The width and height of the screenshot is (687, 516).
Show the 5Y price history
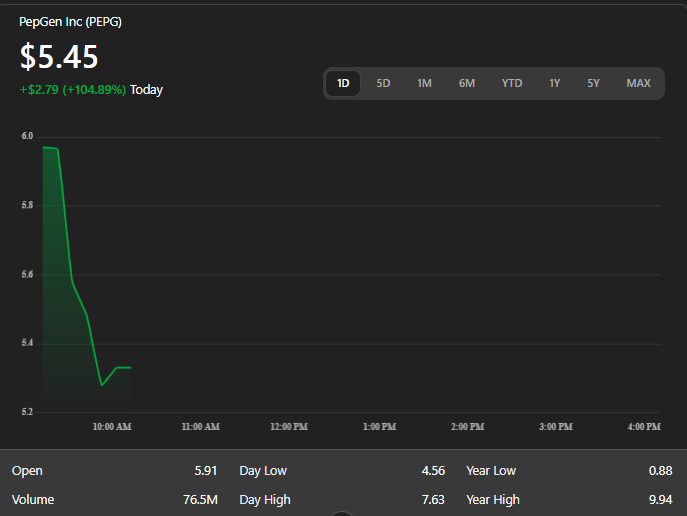pos(593,83)
